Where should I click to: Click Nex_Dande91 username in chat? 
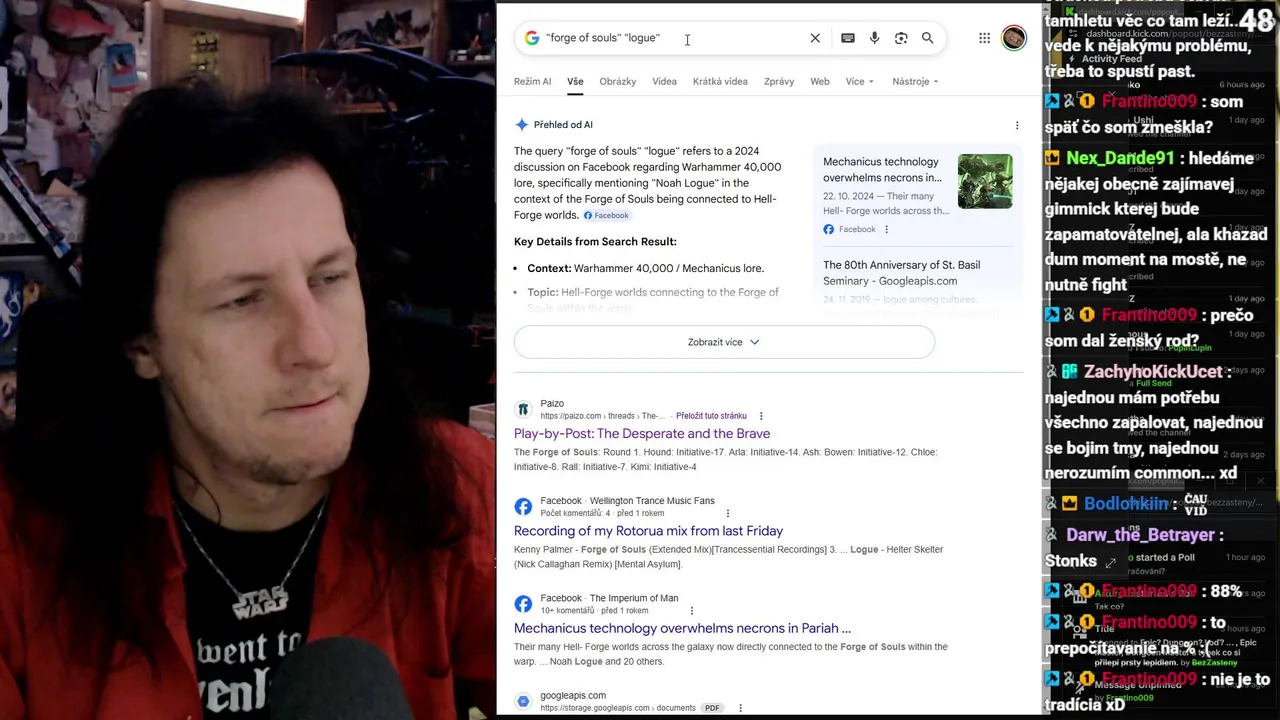(1120, 158)
